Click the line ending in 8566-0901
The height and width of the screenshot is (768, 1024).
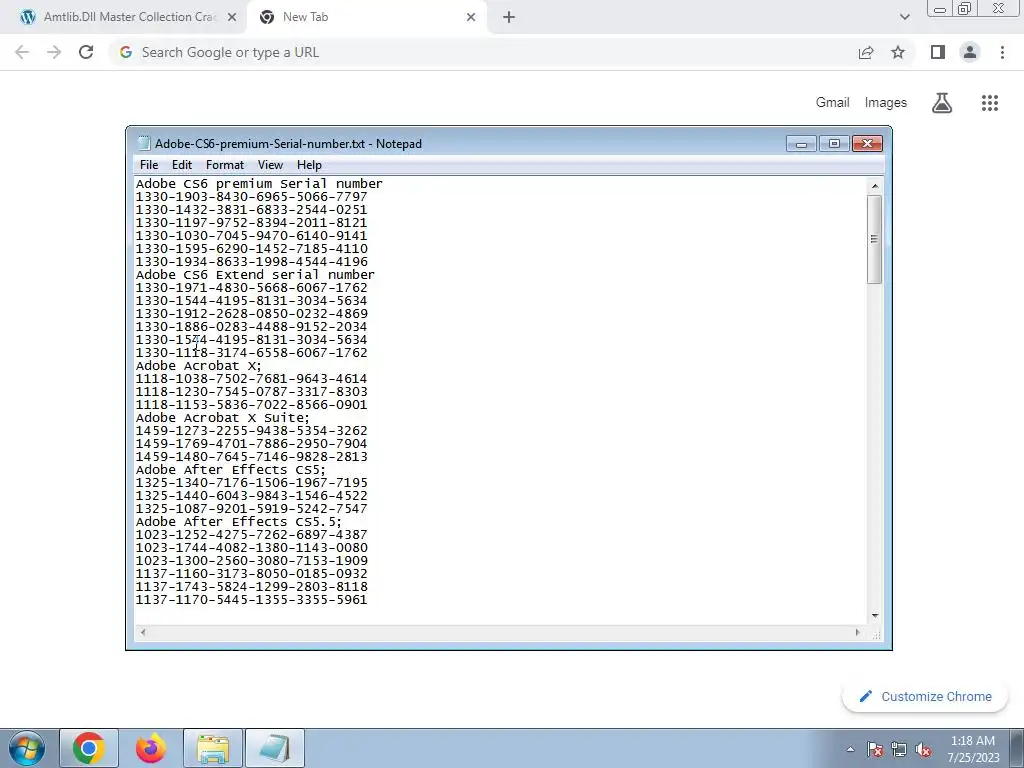coord(251,405)
